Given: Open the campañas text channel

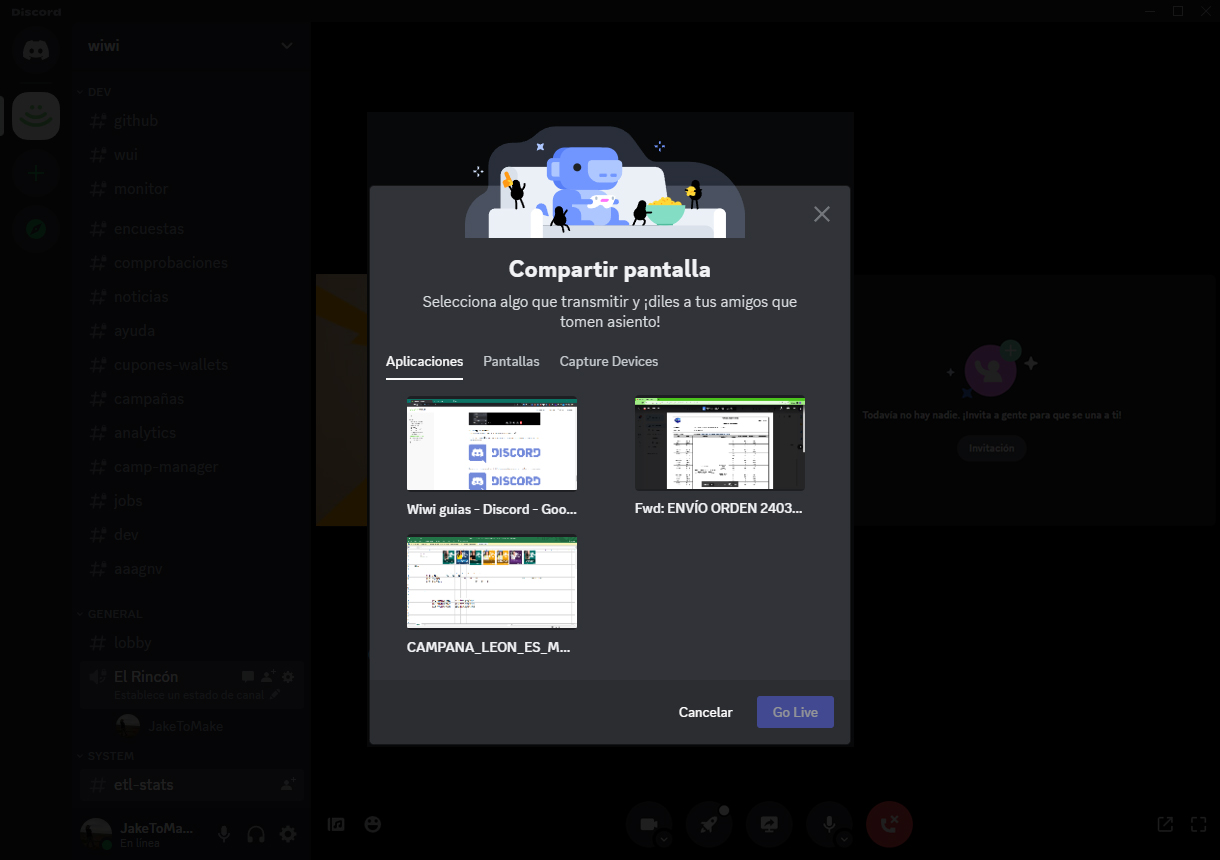Looking at the screenshot, I should click(x=190, y=399).
